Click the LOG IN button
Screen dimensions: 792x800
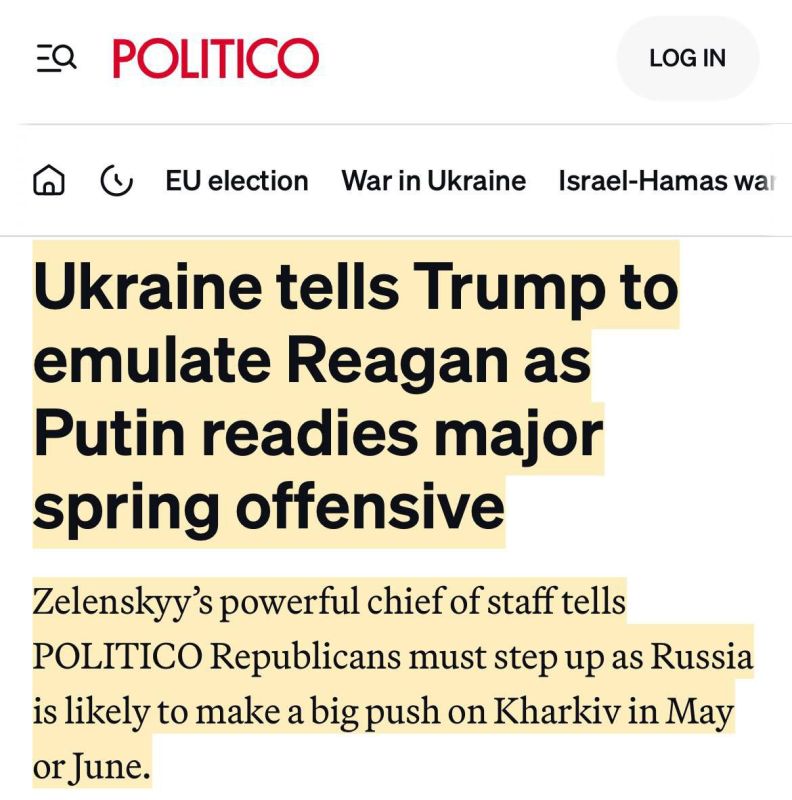(x=686, y=58)
